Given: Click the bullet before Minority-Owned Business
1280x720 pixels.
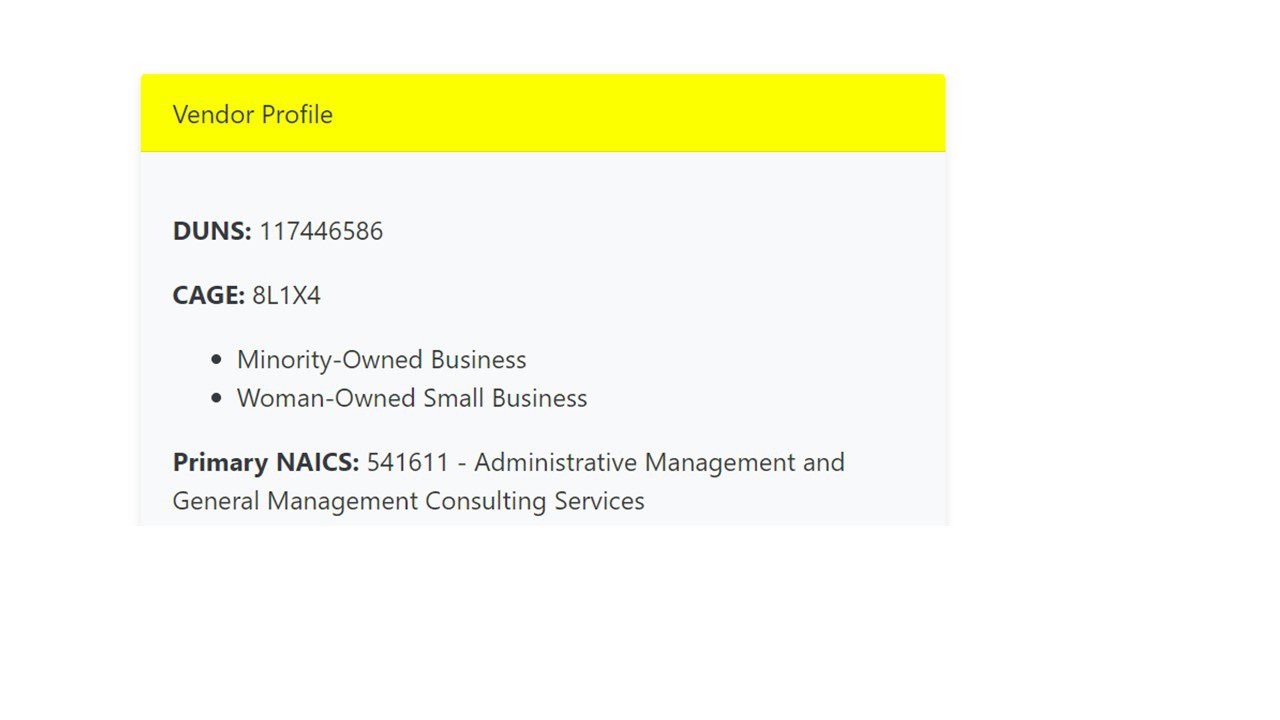Looking at the screenshot, I should (217, 359).
